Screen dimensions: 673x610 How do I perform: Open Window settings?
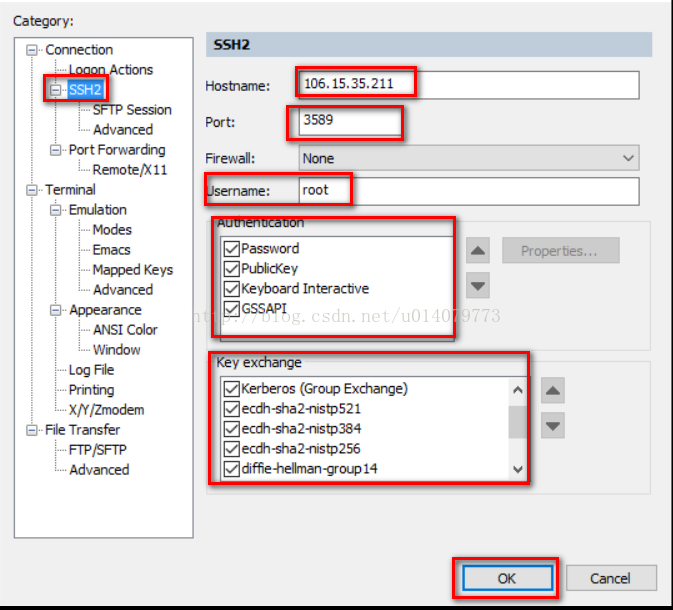[116, 350]
